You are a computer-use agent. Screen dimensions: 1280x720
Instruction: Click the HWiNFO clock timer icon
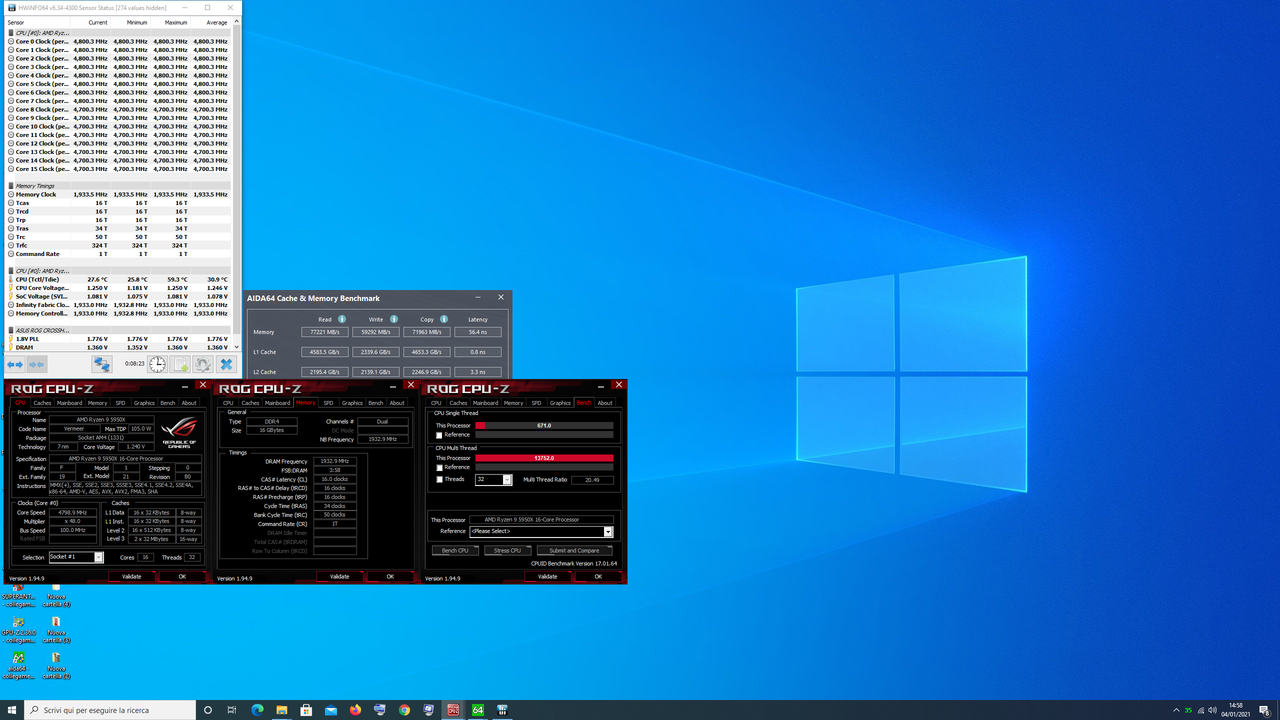click(157, 363)
